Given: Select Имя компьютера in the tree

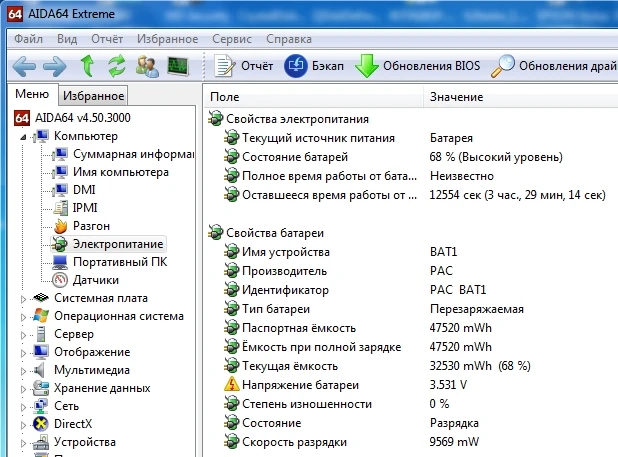Looking at the screenshot, I should point(121,172).
